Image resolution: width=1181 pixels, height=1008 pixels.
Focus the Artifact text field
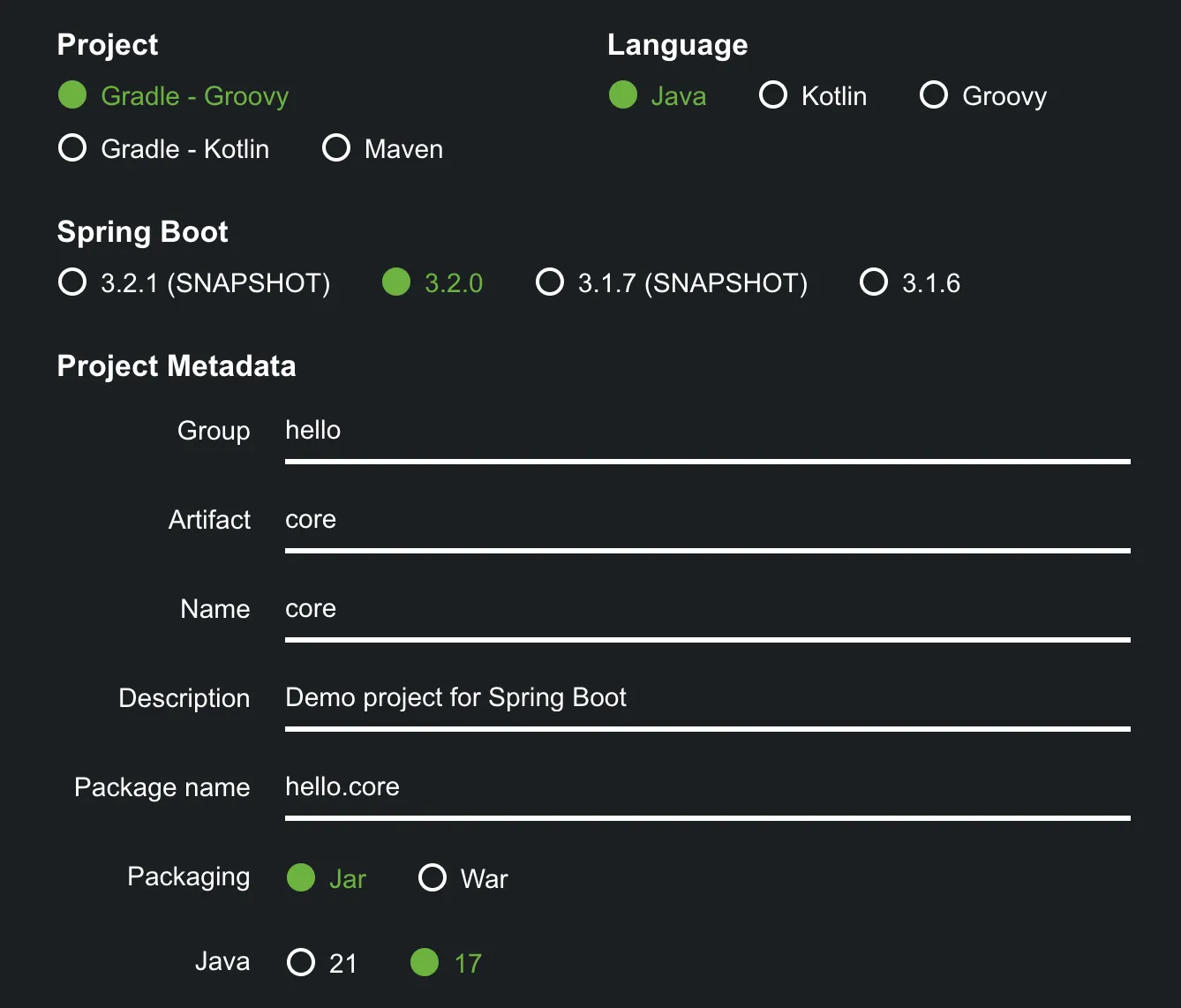pos(706,521)
